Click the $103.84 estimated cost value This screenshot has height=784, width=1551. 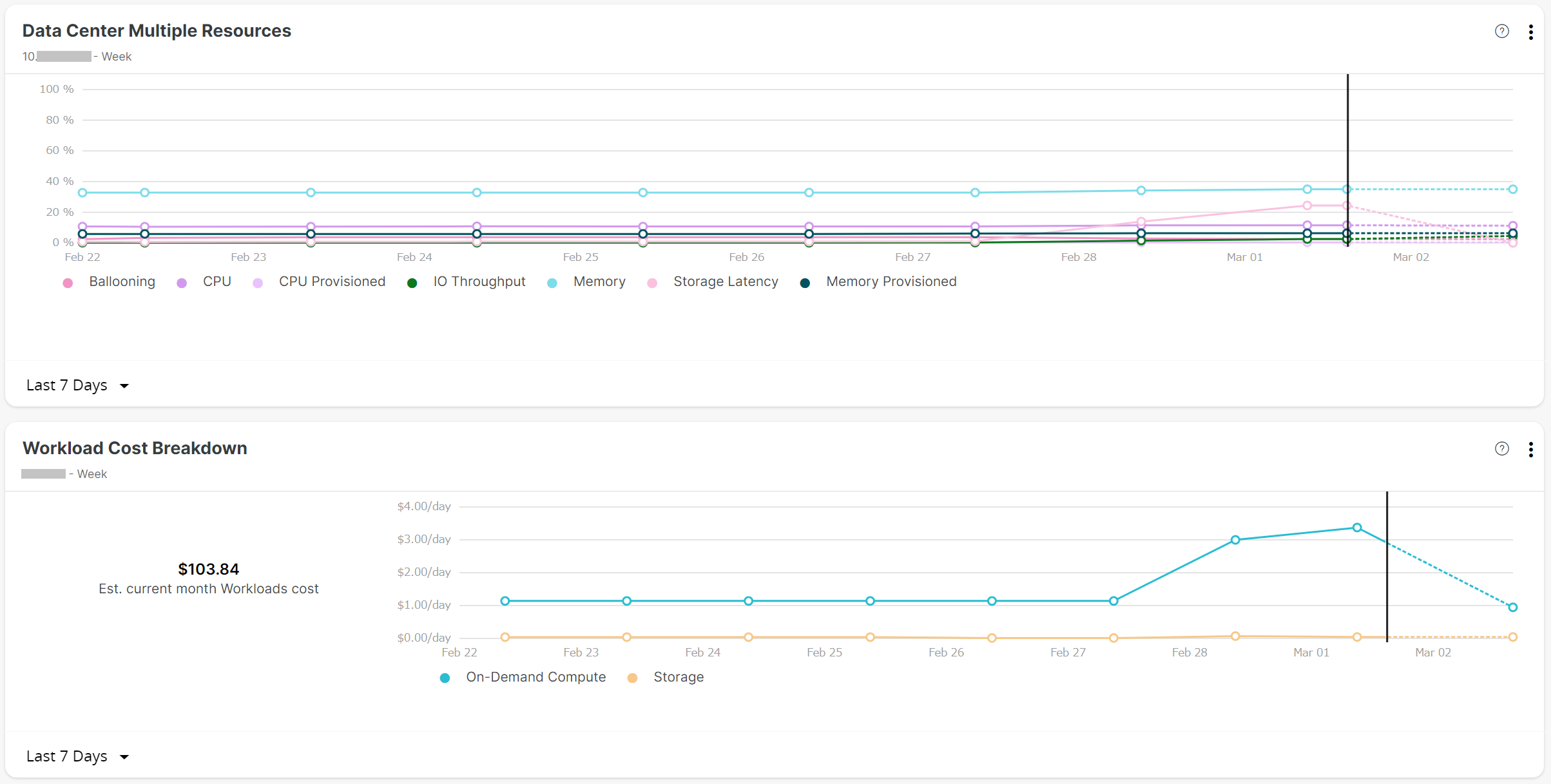[208, 569]
